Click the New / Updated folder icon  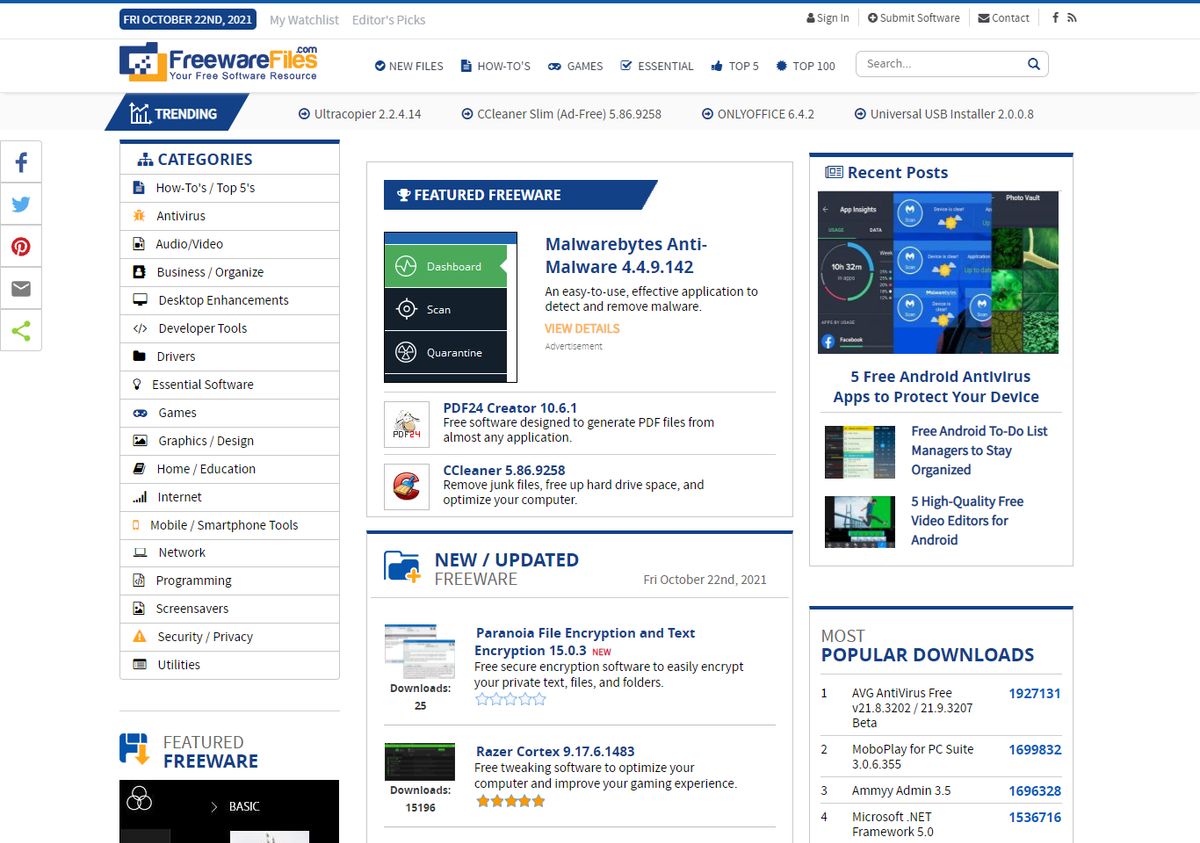tap(403, 566)
